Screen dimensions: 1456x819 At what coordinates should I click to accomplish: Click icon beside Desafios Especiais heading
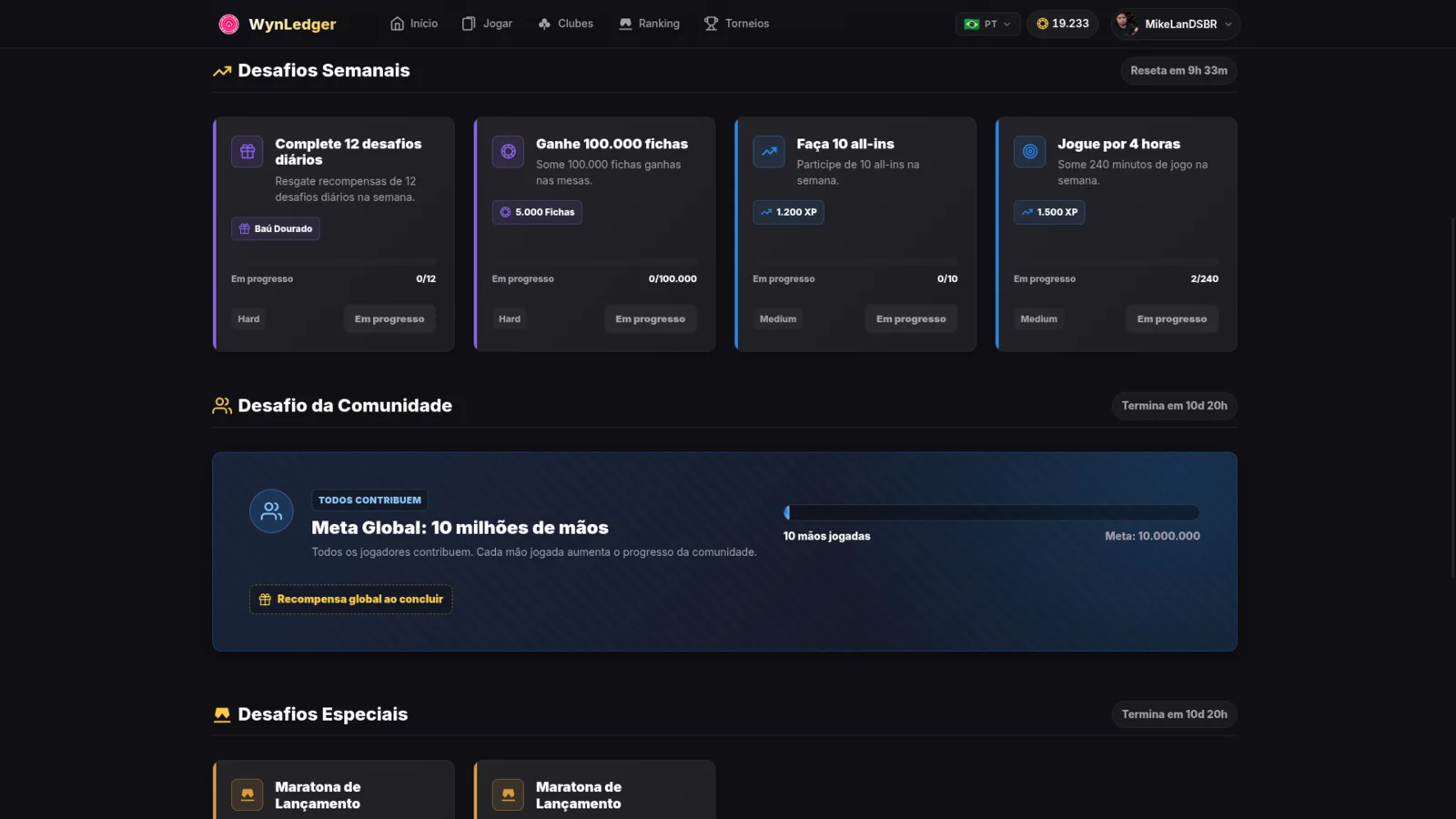[222, 714]
